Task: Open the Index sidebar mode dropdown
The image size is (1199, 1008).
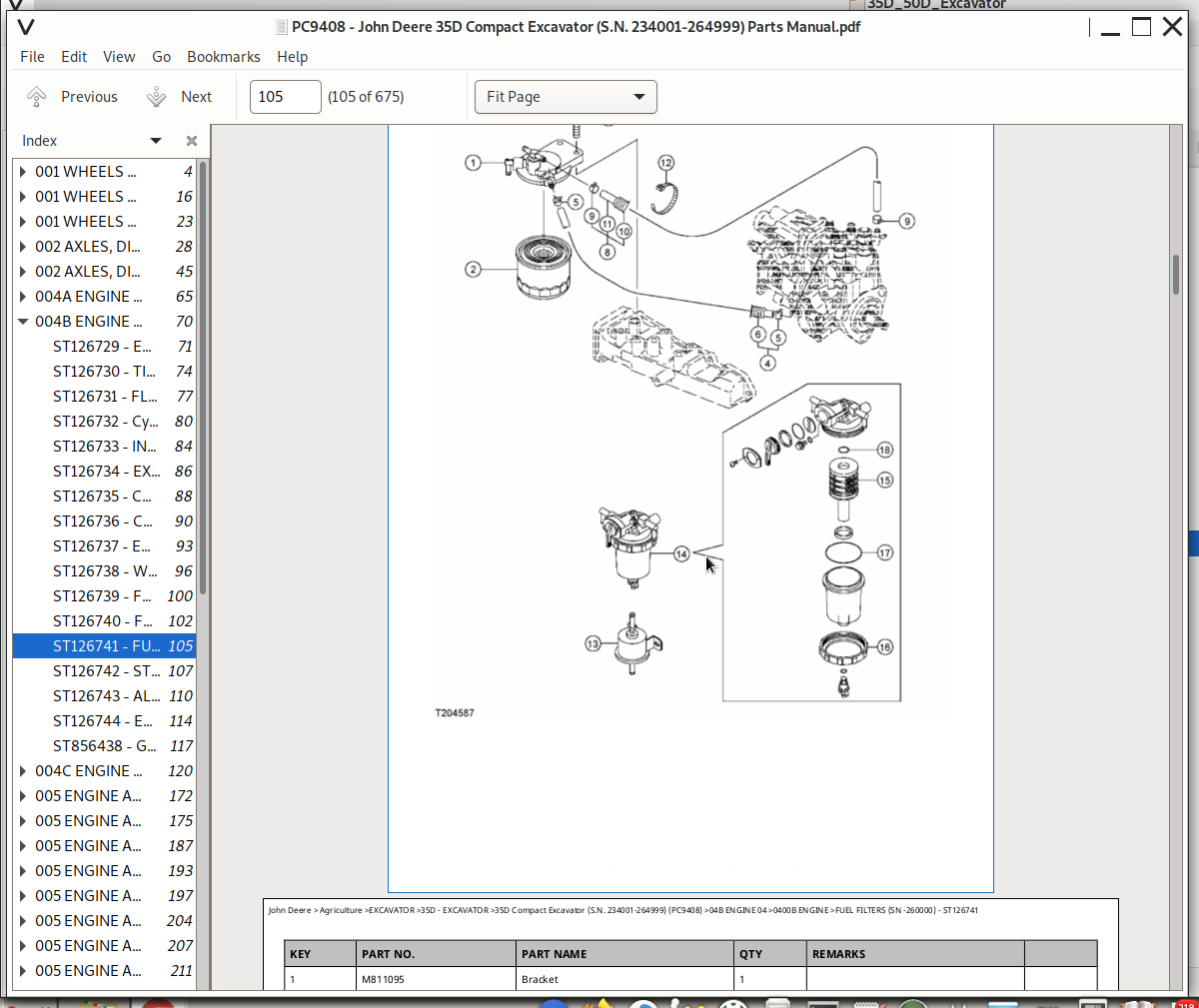Action: coord(156,141)
